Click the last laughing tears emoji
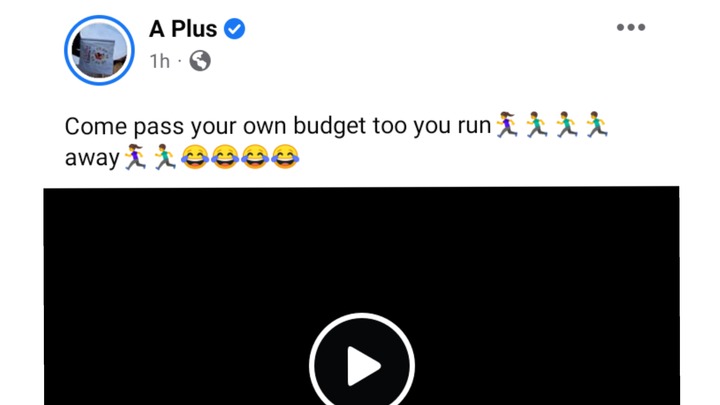The width and height of the screenshot is (720, 405). pyautogui.click(x=285, y=157)
